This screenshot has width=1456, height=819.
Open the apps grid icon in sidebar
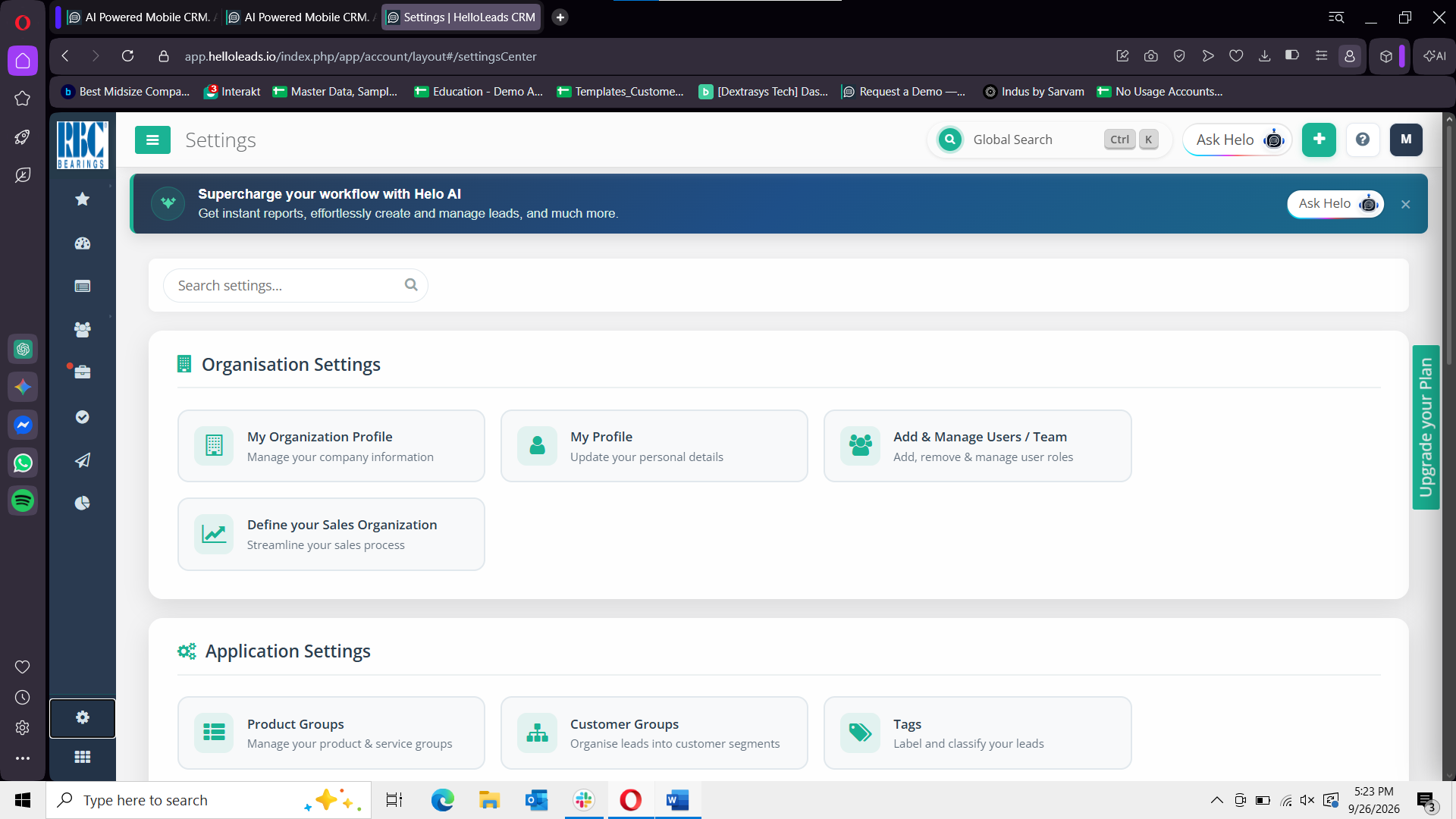pyautogui.click(x=83, y=757)
